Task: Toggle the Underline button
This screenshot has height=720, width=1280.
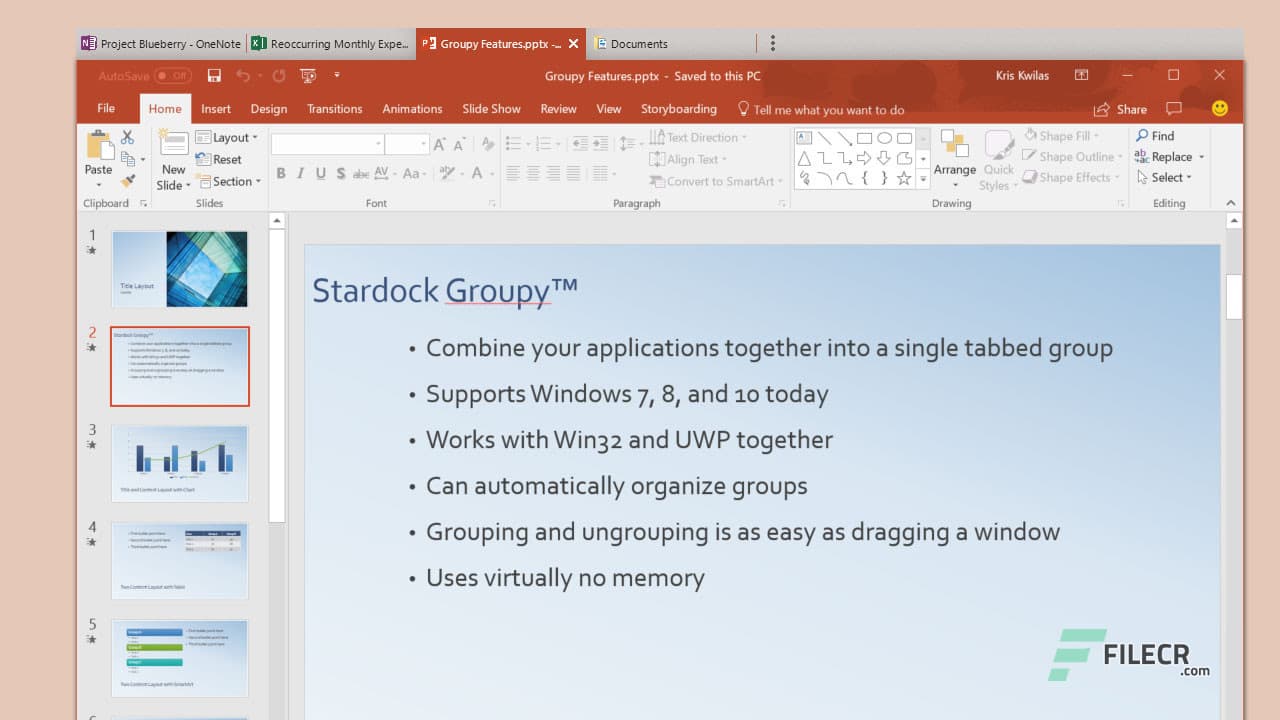Action: (x=320, y=173)
